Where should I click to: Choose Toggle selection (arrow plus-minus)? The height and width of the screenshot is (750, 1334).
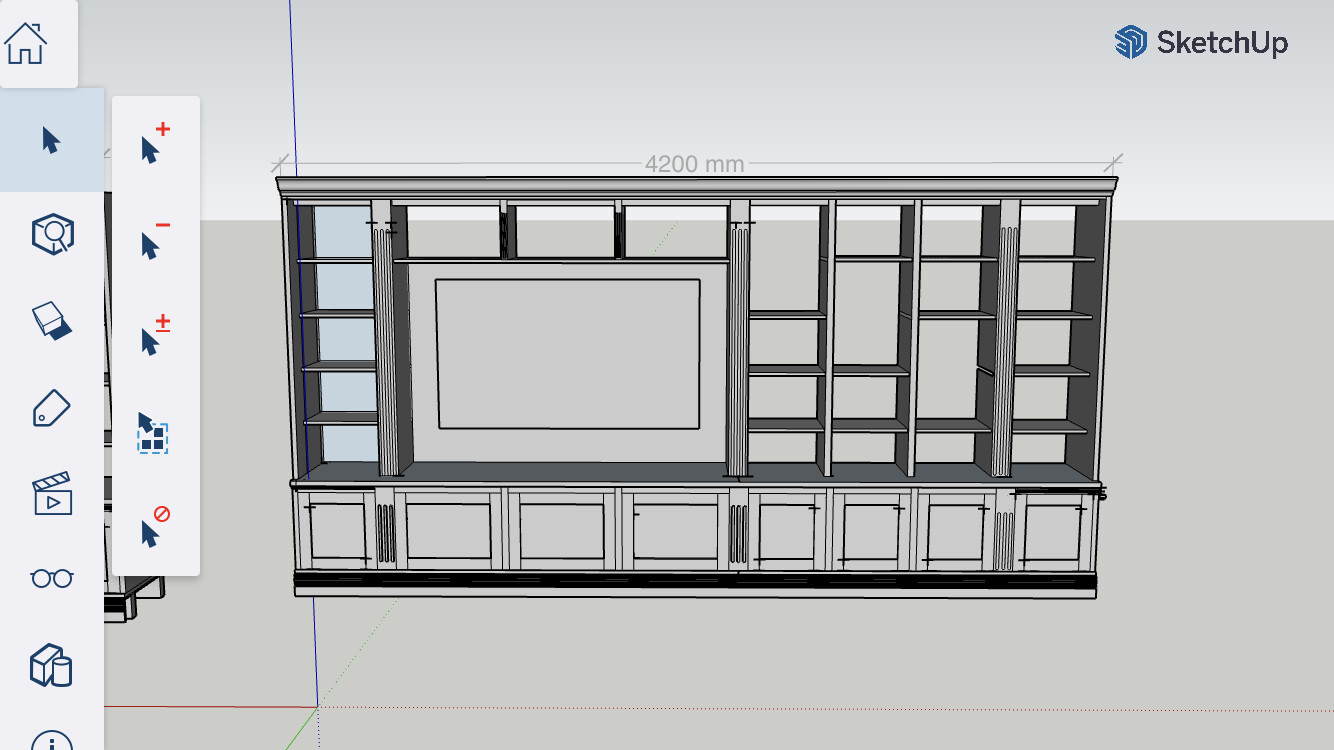click(x=155, y=336)
